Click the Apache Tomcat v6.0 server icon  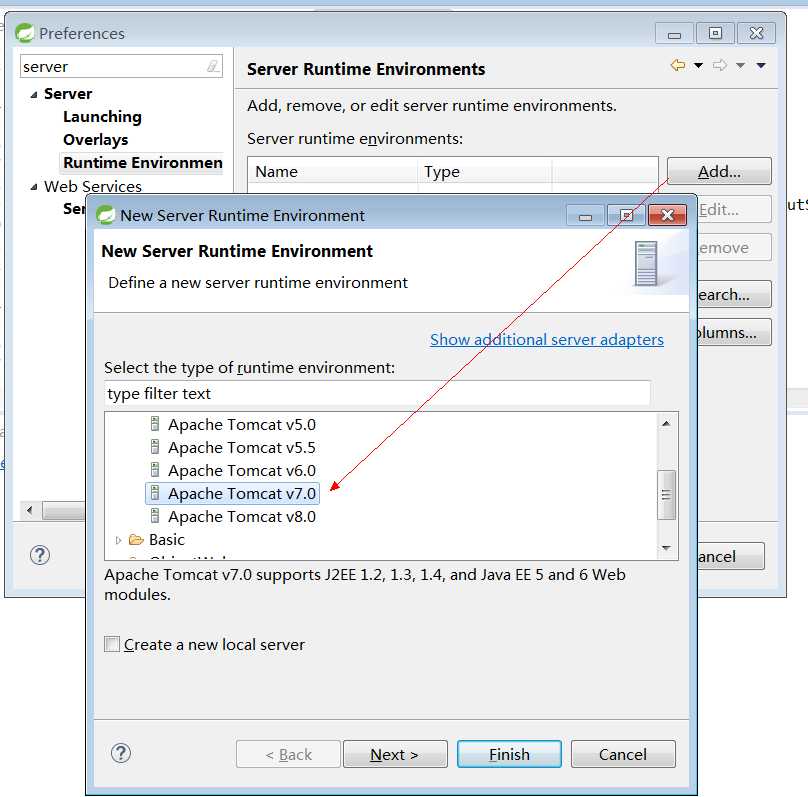coord(155,469)
